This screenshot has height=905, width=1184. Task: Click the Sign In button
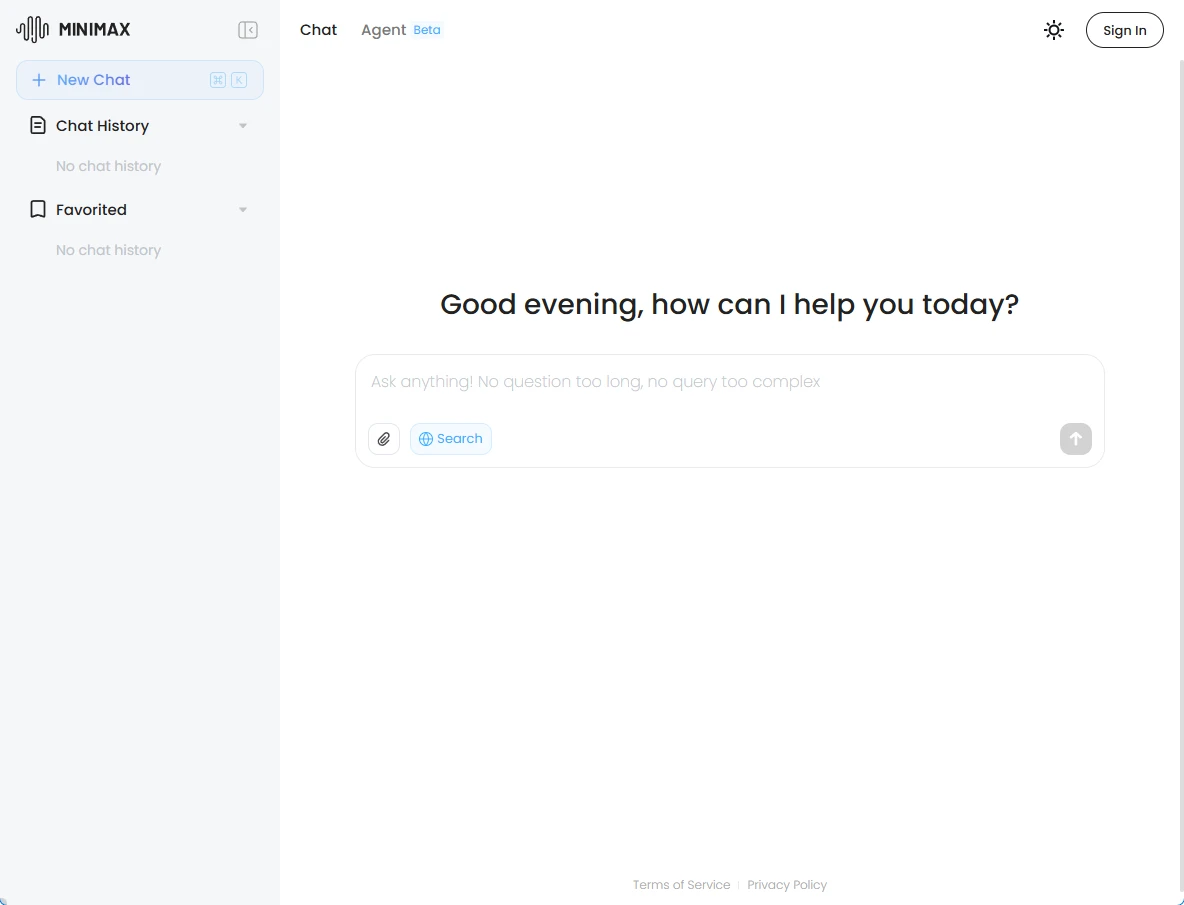click(1124, 30)
